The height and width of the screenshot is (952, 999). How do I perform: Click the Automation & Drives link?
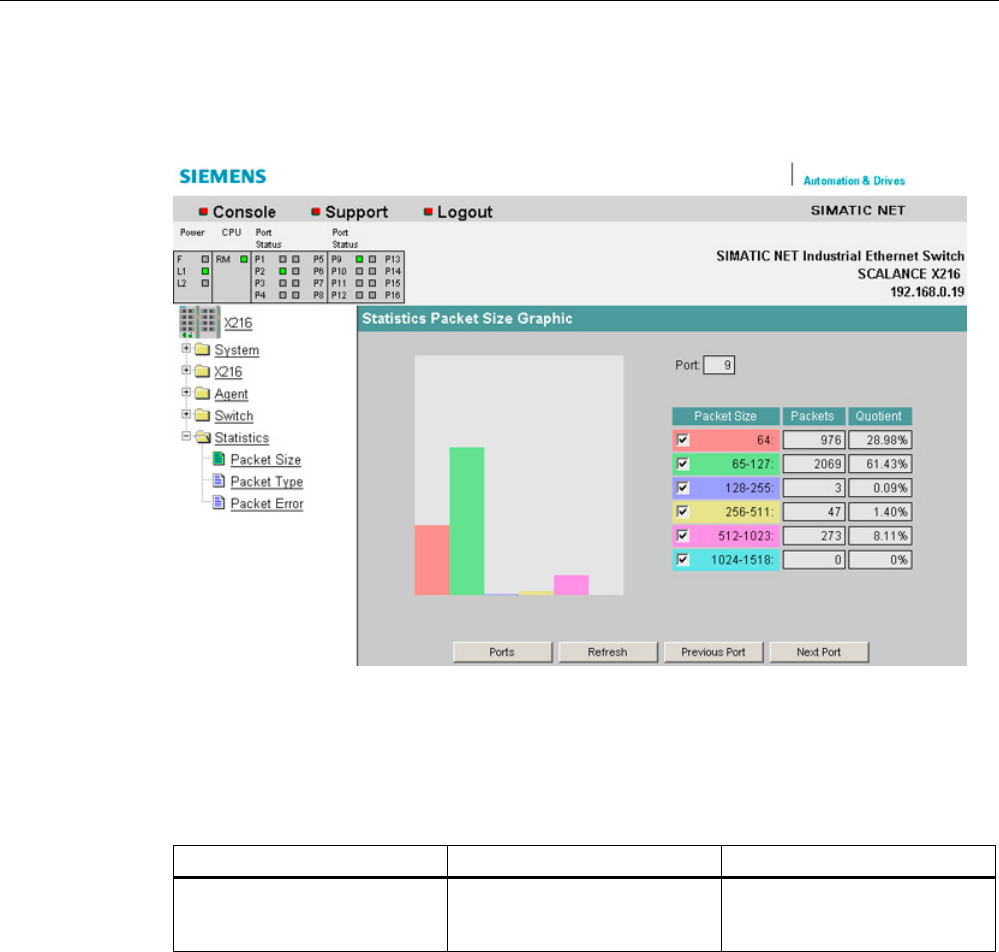pos(854,181)
